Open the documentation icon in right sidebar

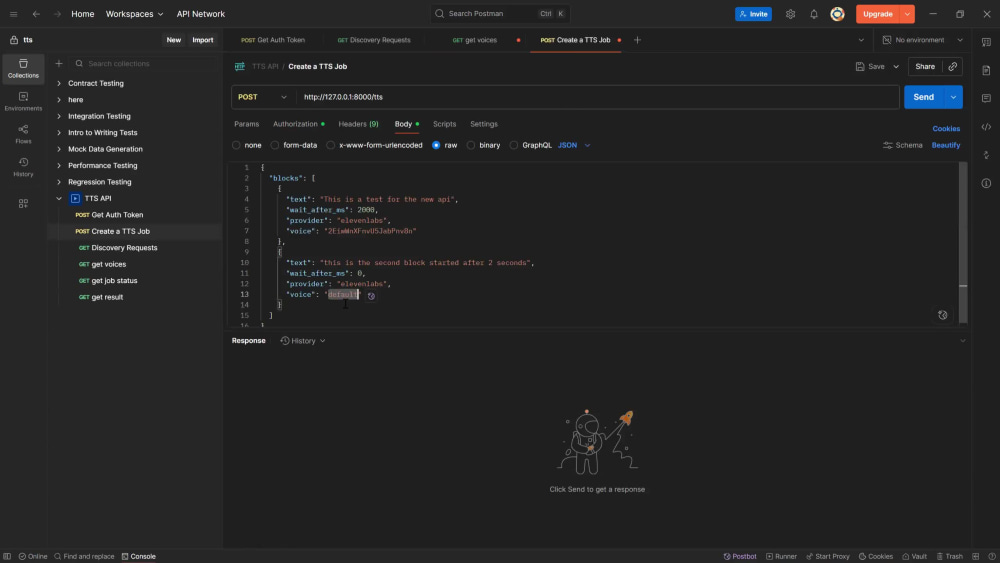click(986, 70)
